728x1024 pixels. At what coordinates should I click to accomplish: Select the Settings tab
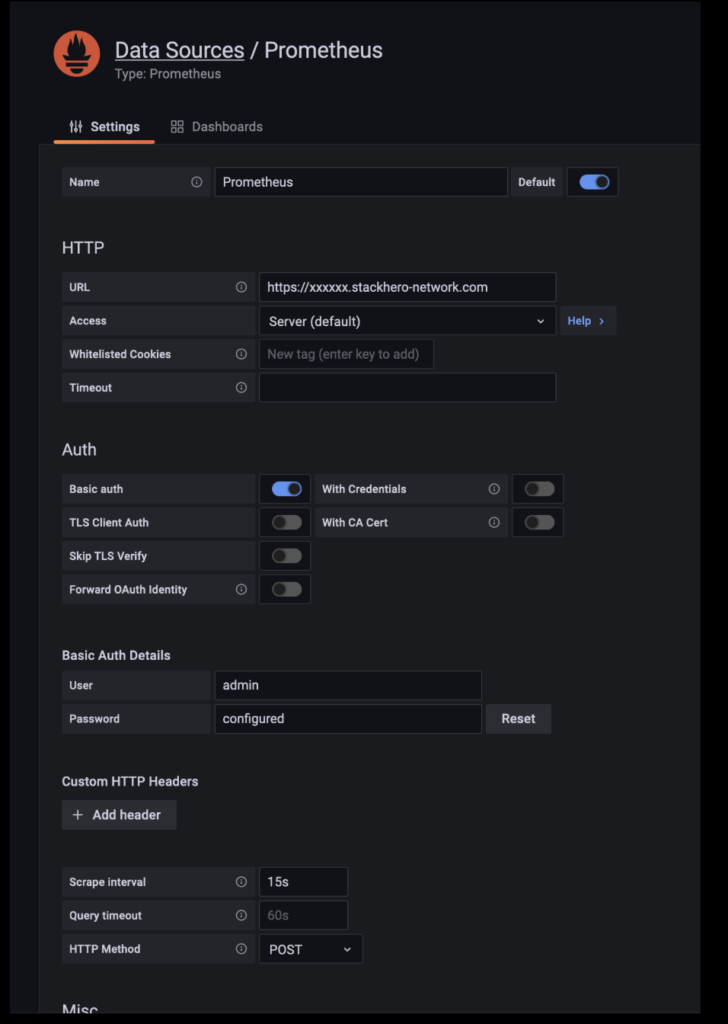(x=104, y=127)
